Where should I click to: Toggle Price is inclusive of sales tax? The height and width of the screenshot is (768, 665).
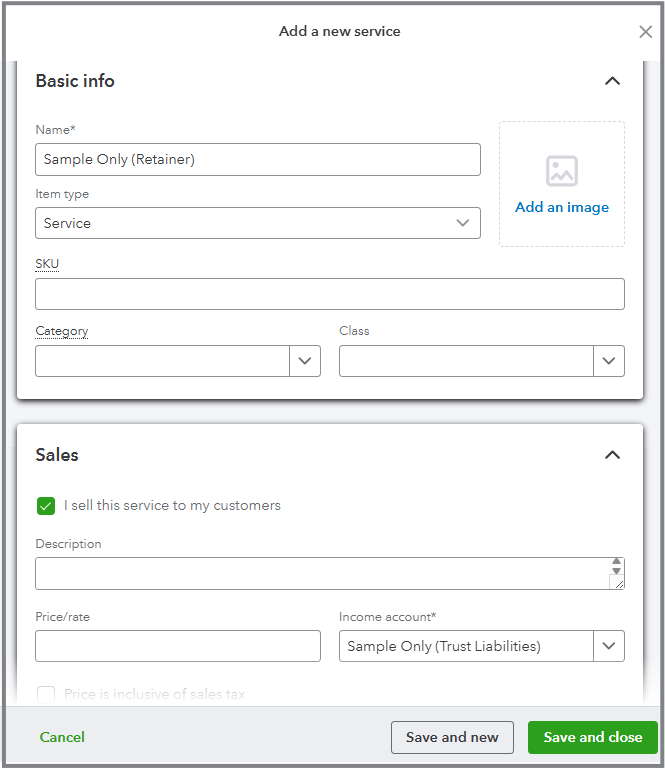[x=46, y=694]
